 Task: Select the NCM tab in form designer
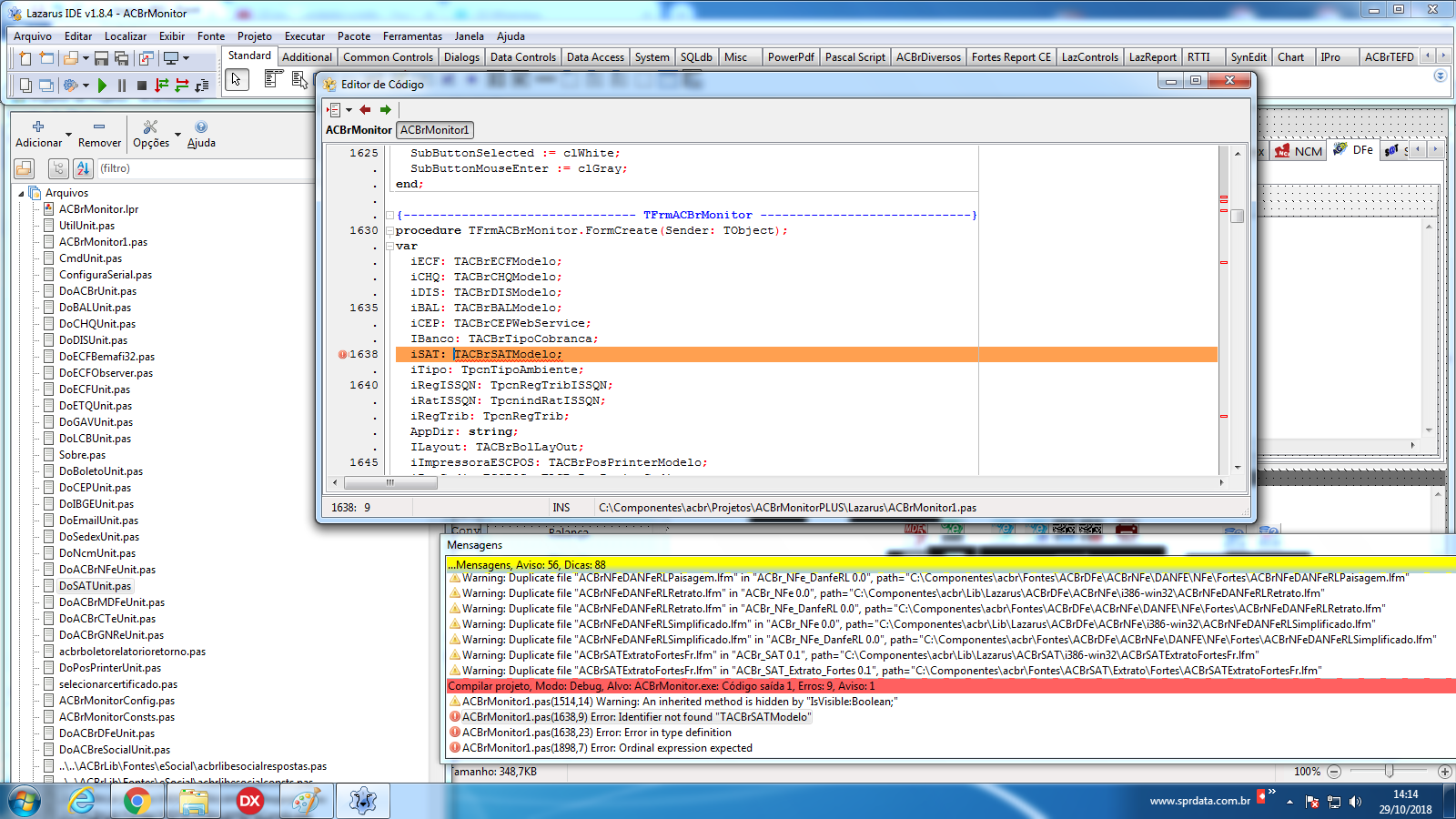point(1299,151)
